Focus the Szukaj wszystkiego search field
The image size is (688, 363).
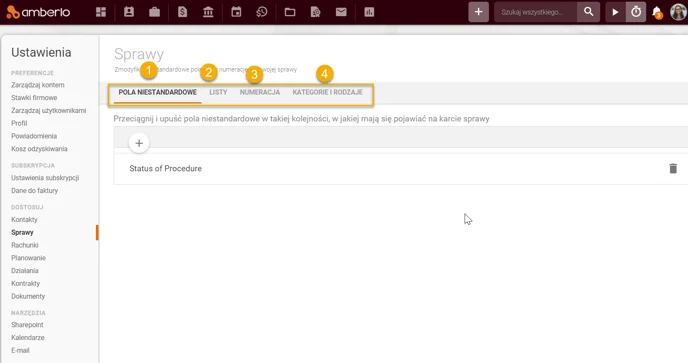(535, 12)
